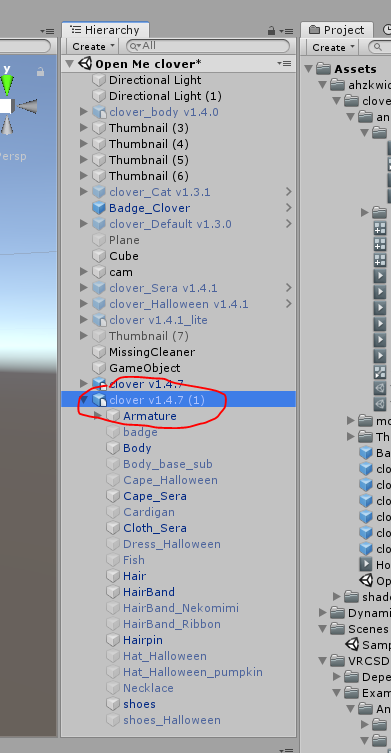Click the Cube object icon
391x753 pixels.
pos(99,256)
